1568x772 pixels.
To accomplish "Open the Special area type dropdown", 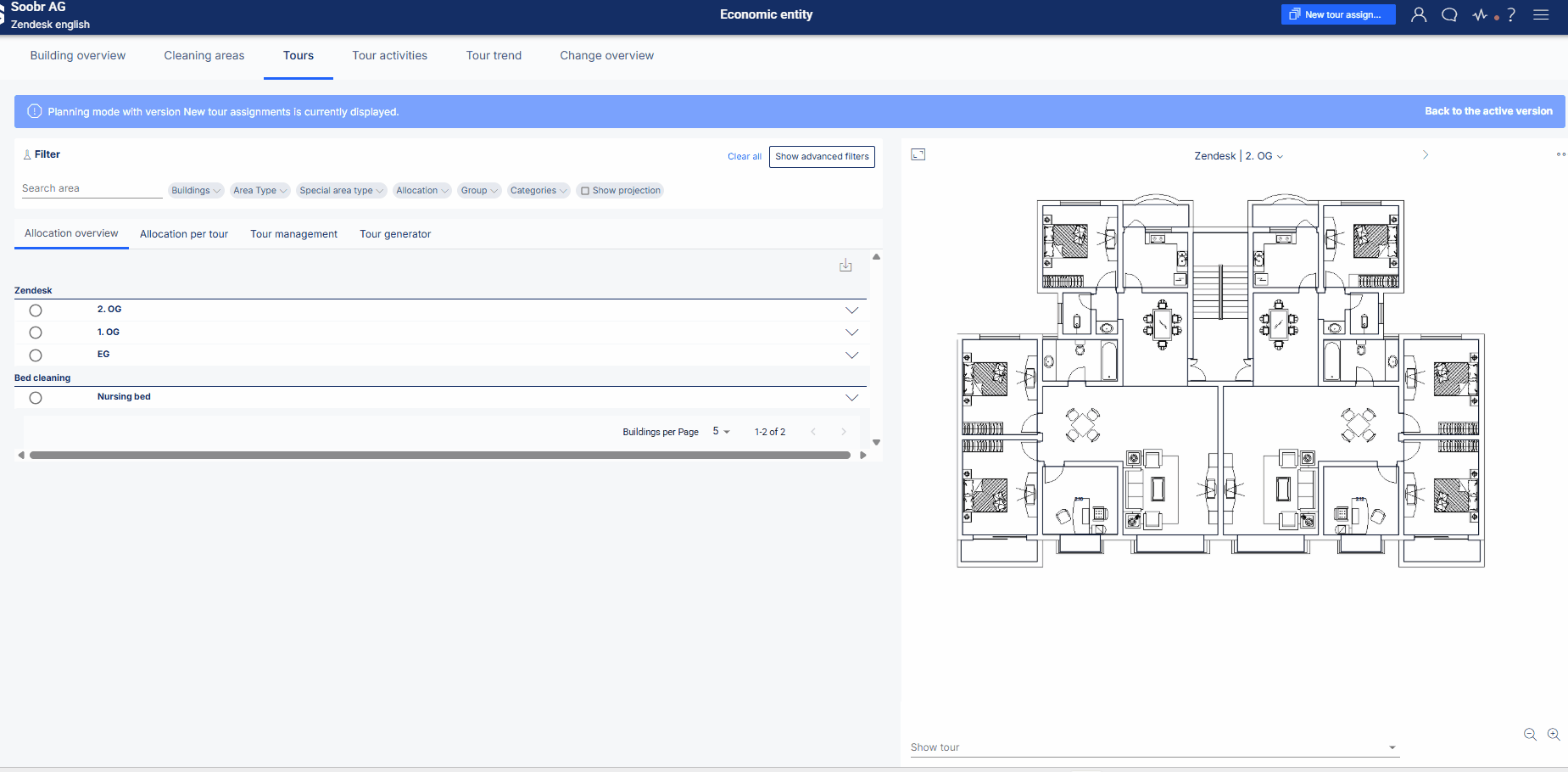I will coord(342,191).
